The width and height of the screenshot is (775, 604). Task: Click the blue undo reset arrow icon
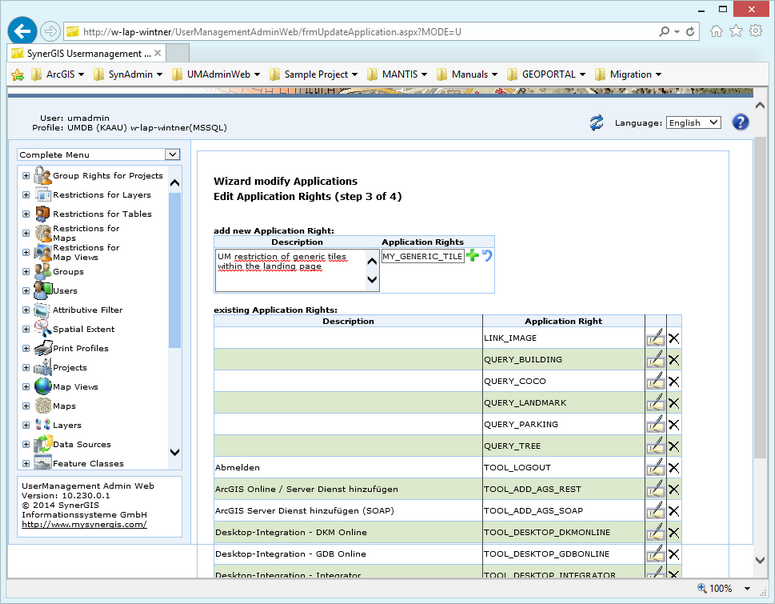coord(487,256)
